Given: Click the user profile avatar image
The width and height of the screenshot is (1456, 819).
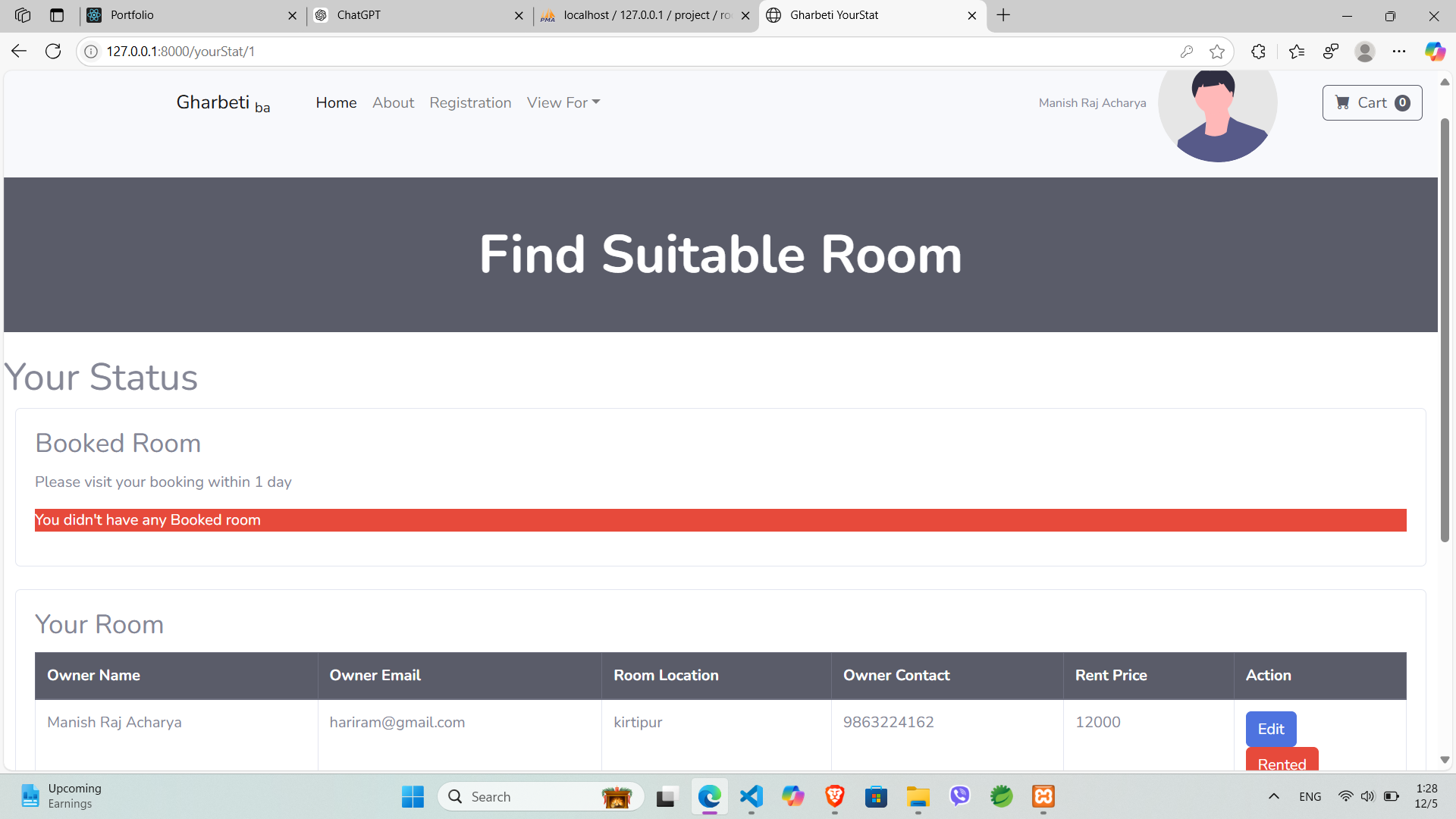Looking at the screenshot, I should click(x=1217, y=106).
